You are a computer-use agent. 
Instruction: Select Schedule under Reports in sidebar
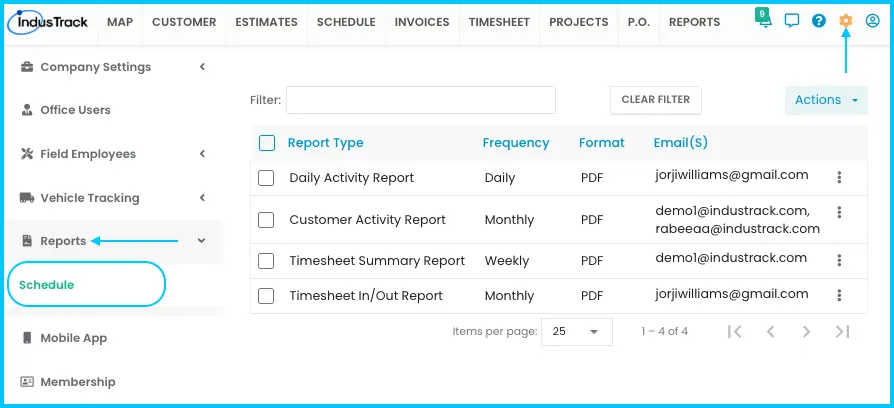coord(47,284)
